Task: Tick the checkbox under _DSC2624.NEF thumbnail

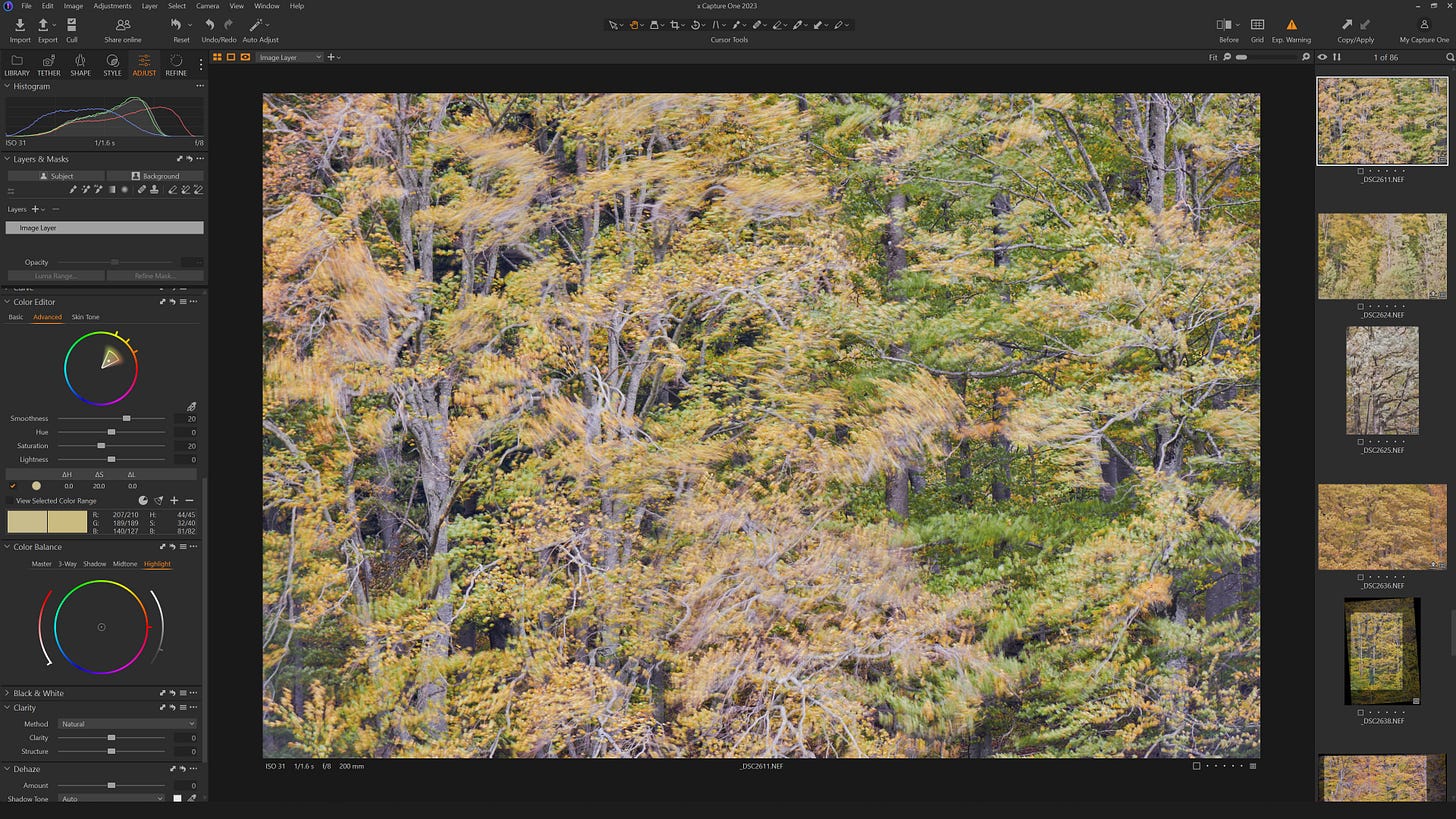Action: click(x=1360, y=306)
